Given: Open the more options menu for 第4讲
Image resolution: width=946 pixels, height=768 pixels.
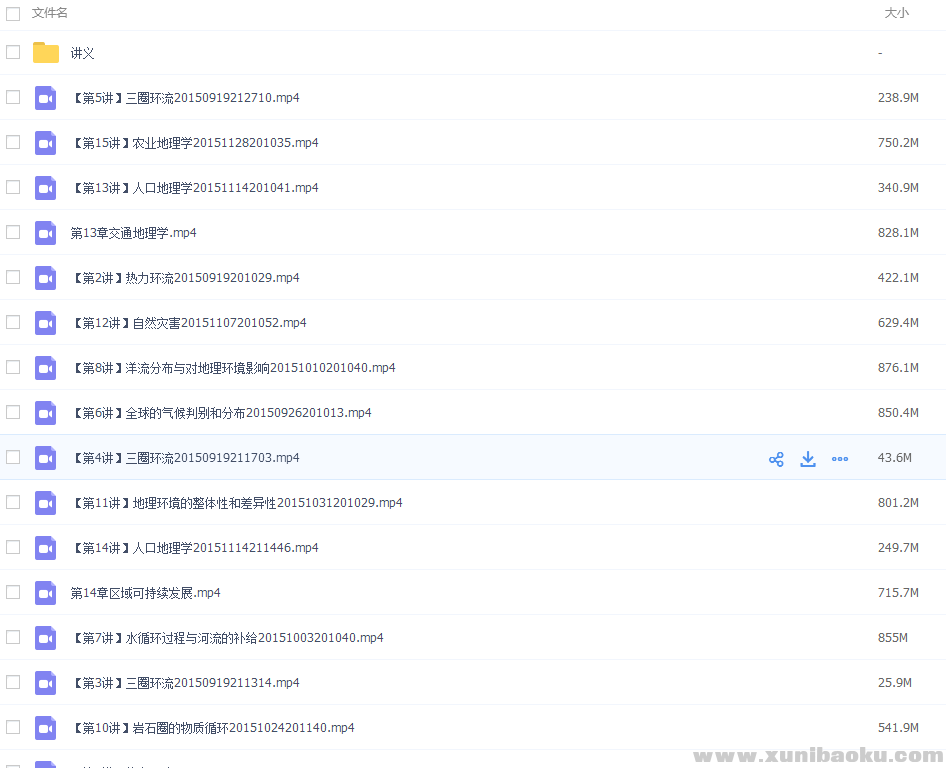Looking at the screenshot, I should 840,459.
